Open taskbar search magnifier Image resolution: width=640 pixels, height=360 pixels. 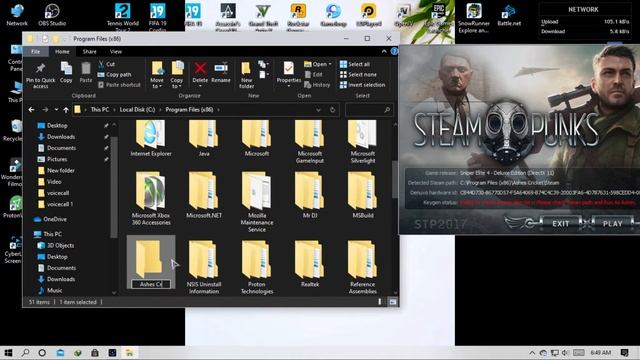(x=25, y=353)
